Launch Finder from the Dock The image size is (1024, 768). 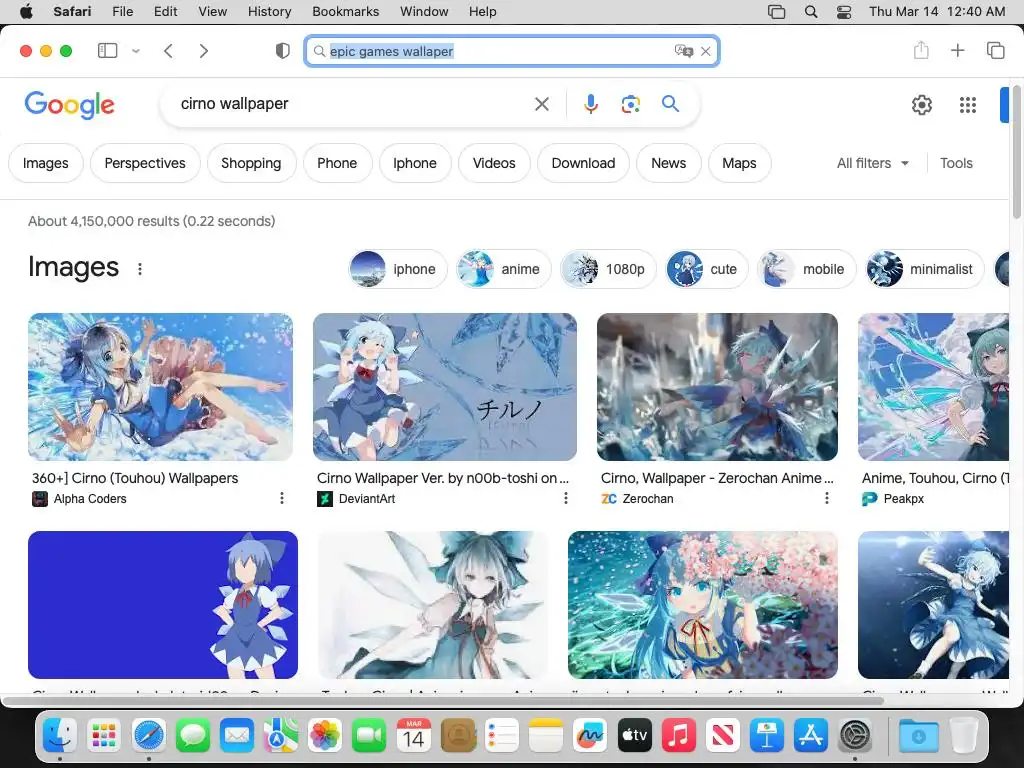coord(59,736)
